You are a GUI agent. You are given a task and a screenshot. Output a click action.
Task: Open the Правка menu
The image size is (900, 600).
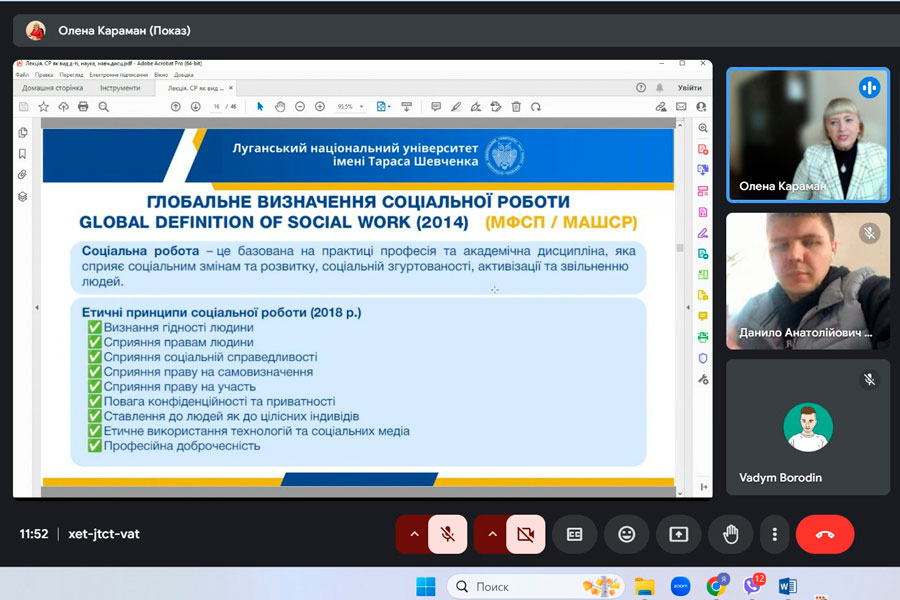(44, 75)
